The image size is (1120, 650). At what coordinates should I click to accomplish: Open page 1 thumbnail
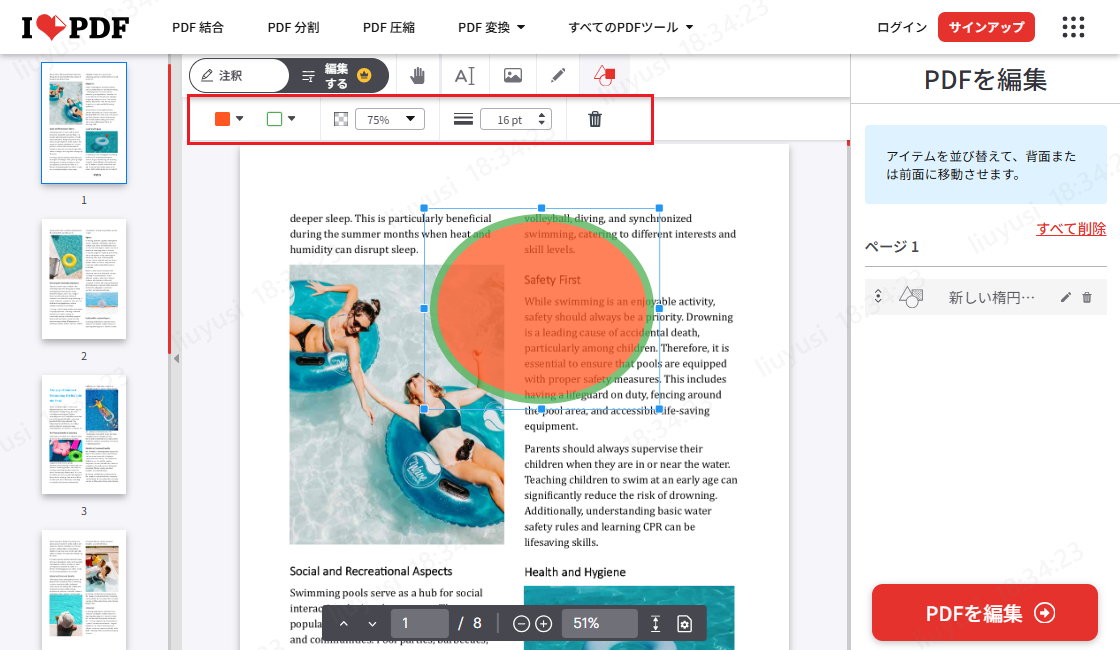[84, 123]
